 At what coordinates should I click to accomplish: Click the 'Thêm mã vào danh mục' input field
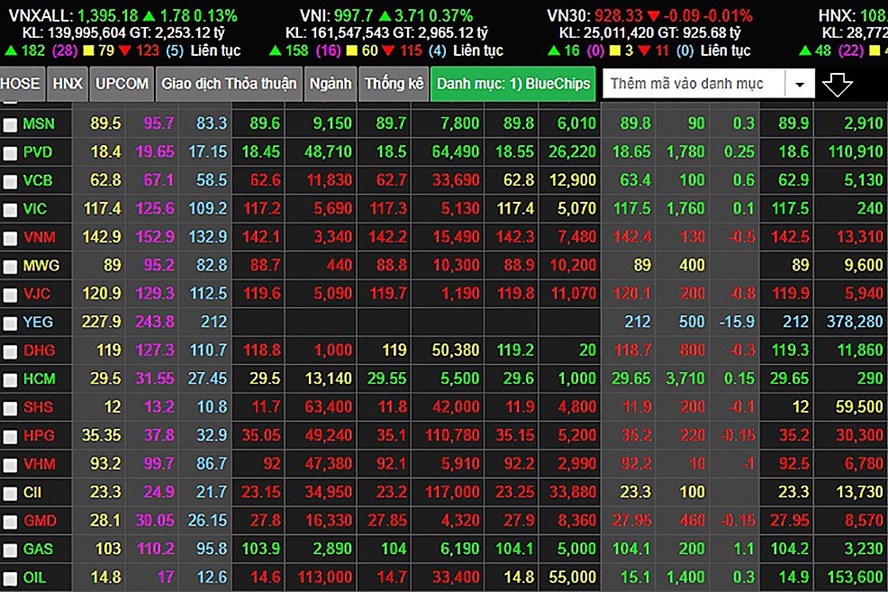click(694, 85)
